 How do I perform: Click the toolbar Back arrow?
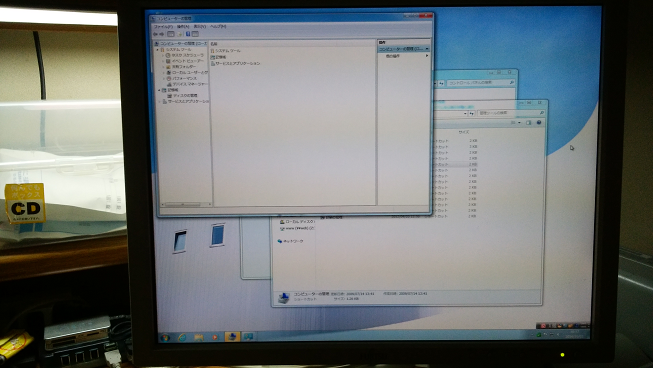155,34
